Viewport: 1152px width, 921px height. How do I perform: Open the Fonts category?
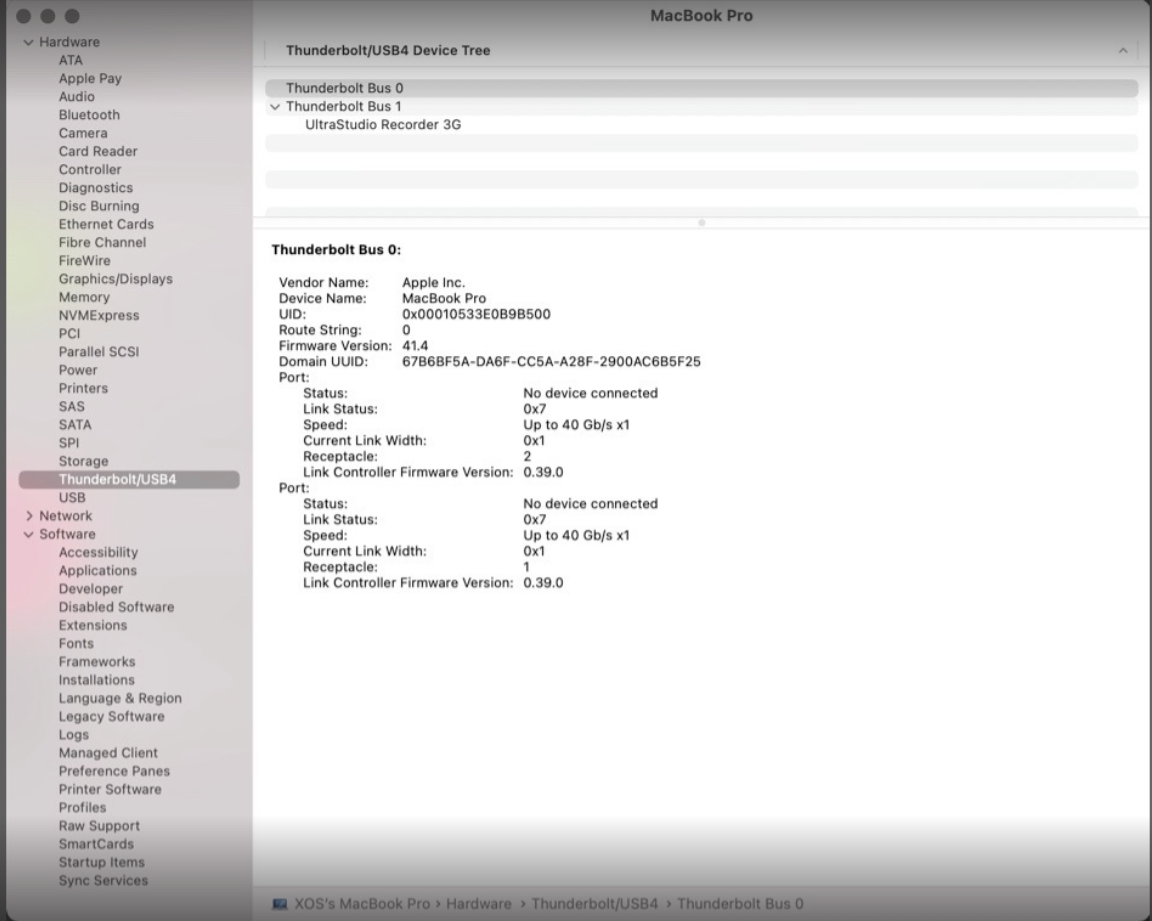[x=76, y=643]
